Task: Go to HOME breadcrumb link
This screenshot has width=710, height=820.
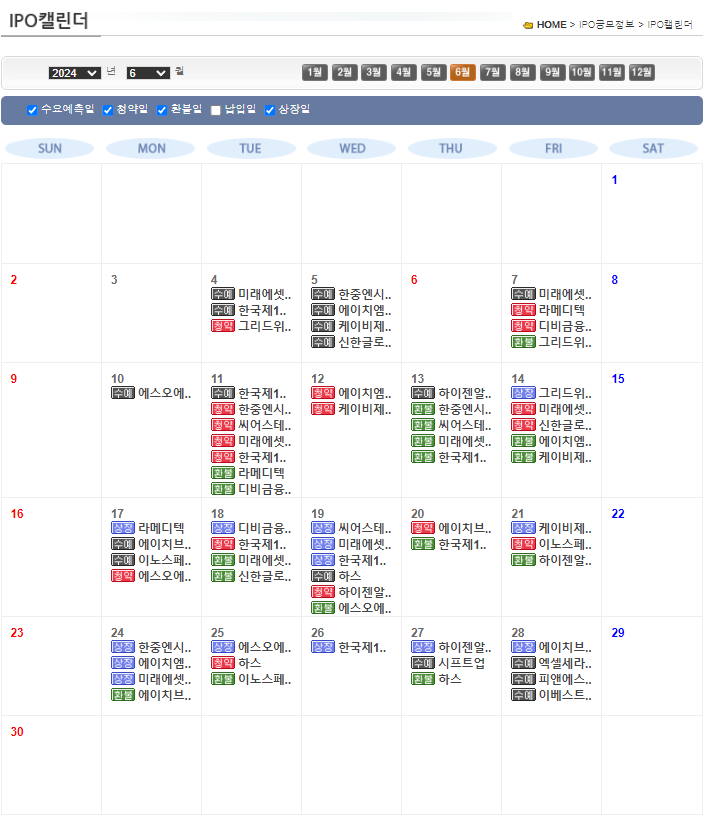Action: 551,25
